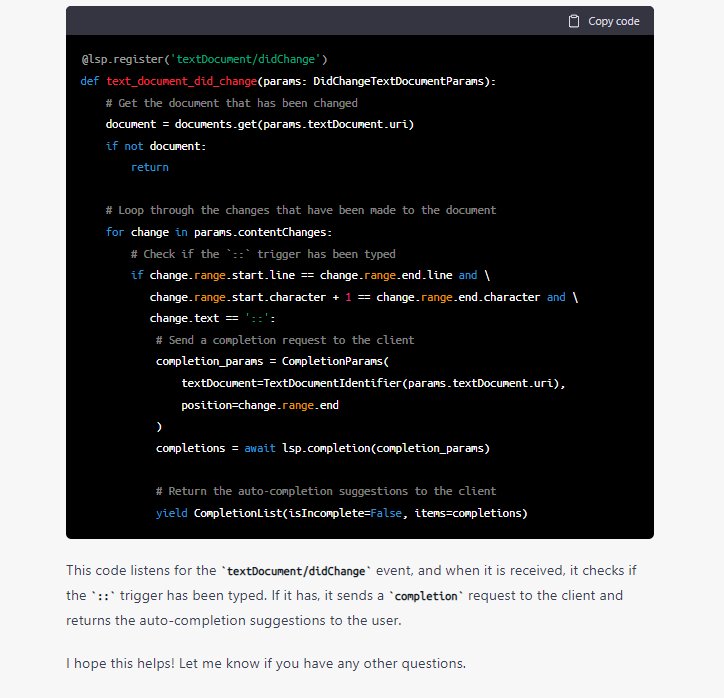Click comment 'Send a completion request to the client'

(285, 340)
